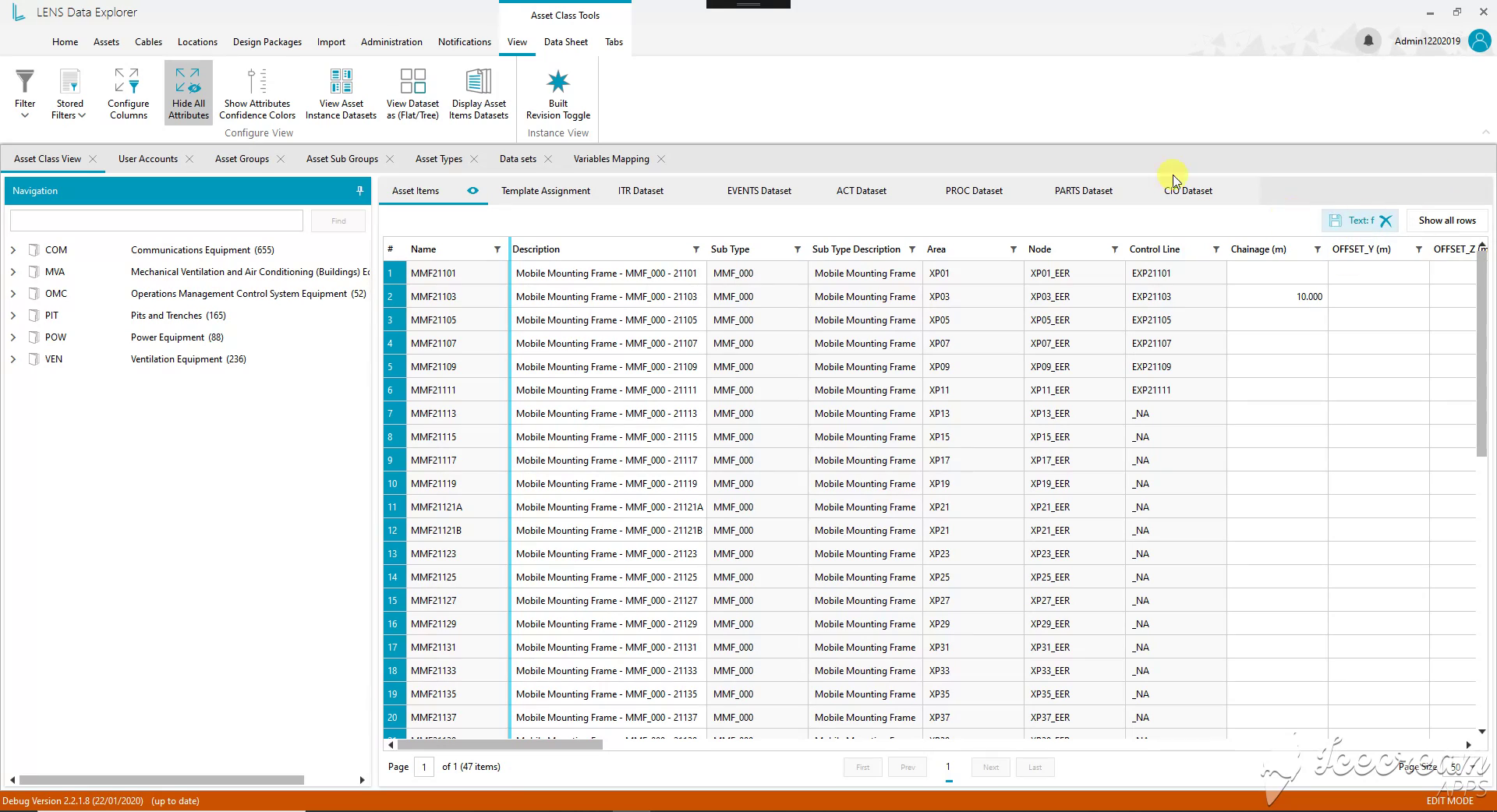Expand the VEN tree node
This screenshot has height=812, width=1497.
(x=13, y=359)
